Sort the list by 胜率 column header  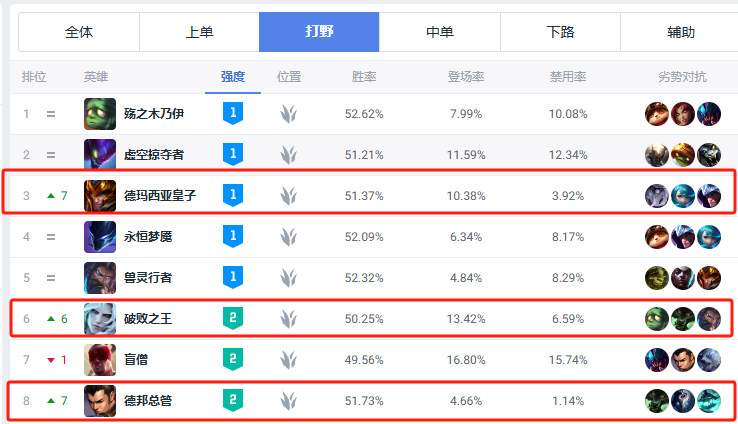pos(364,77)
